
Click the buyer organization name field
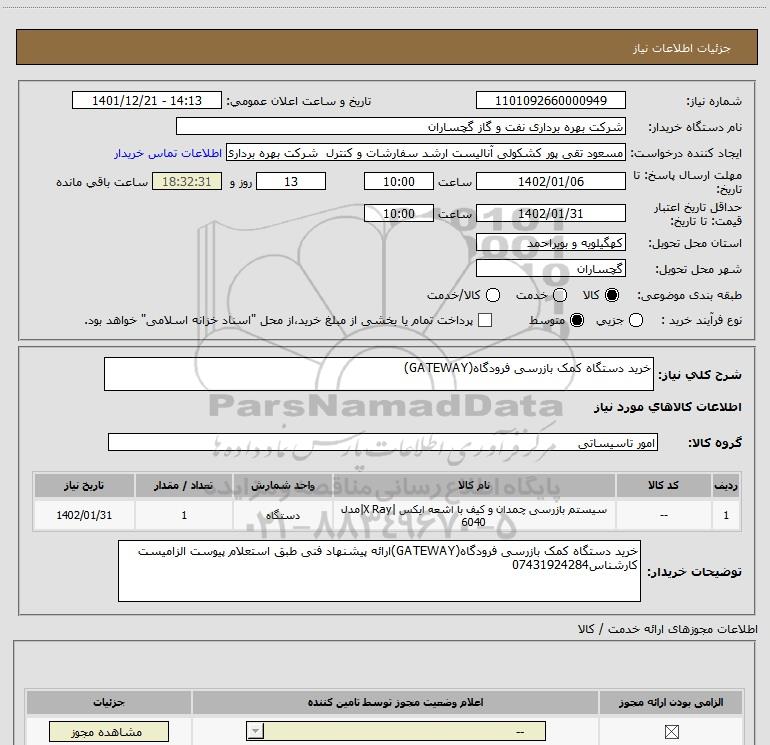click(401, 127)
